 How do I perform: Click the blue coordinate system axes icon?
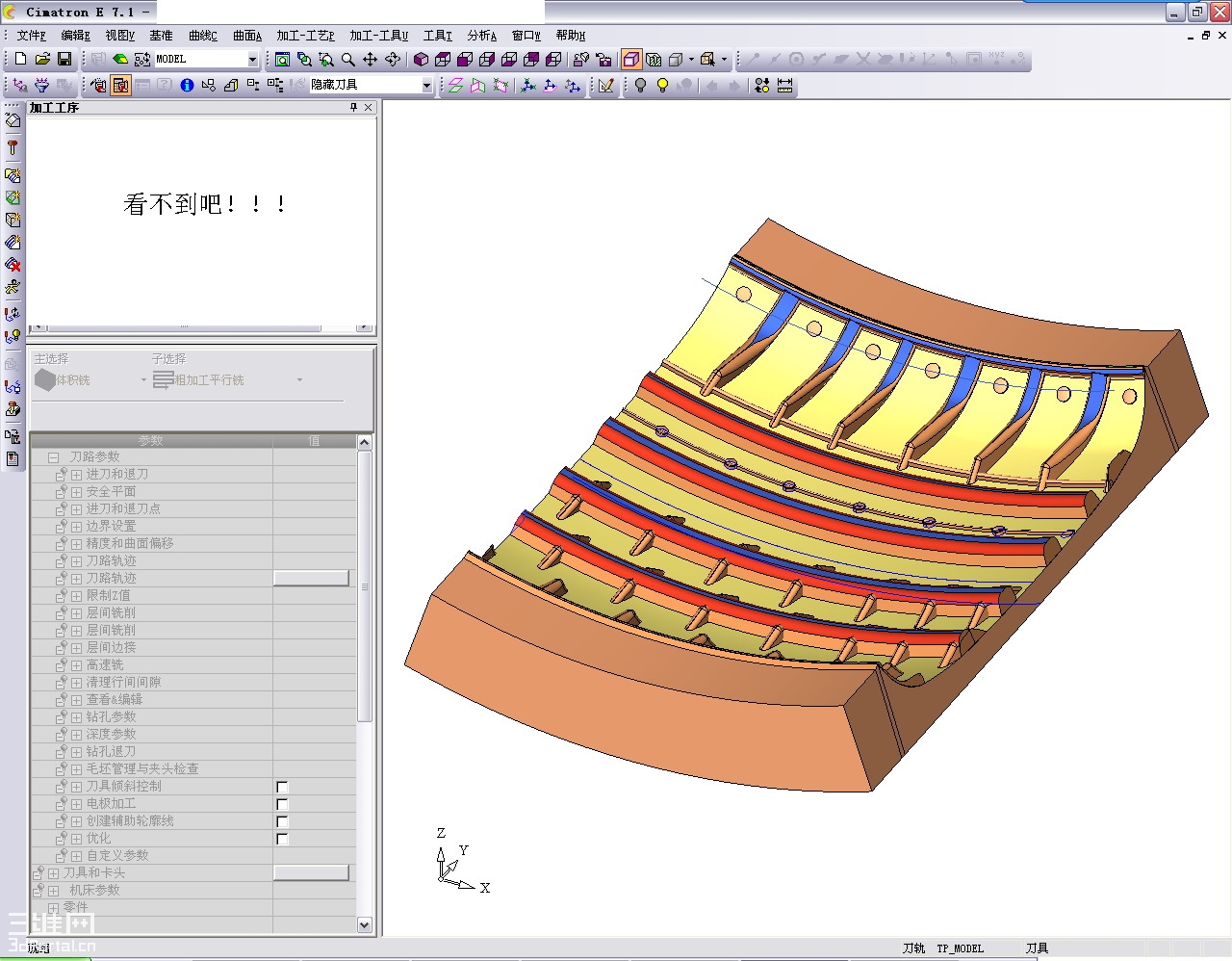tap(528, 86)
